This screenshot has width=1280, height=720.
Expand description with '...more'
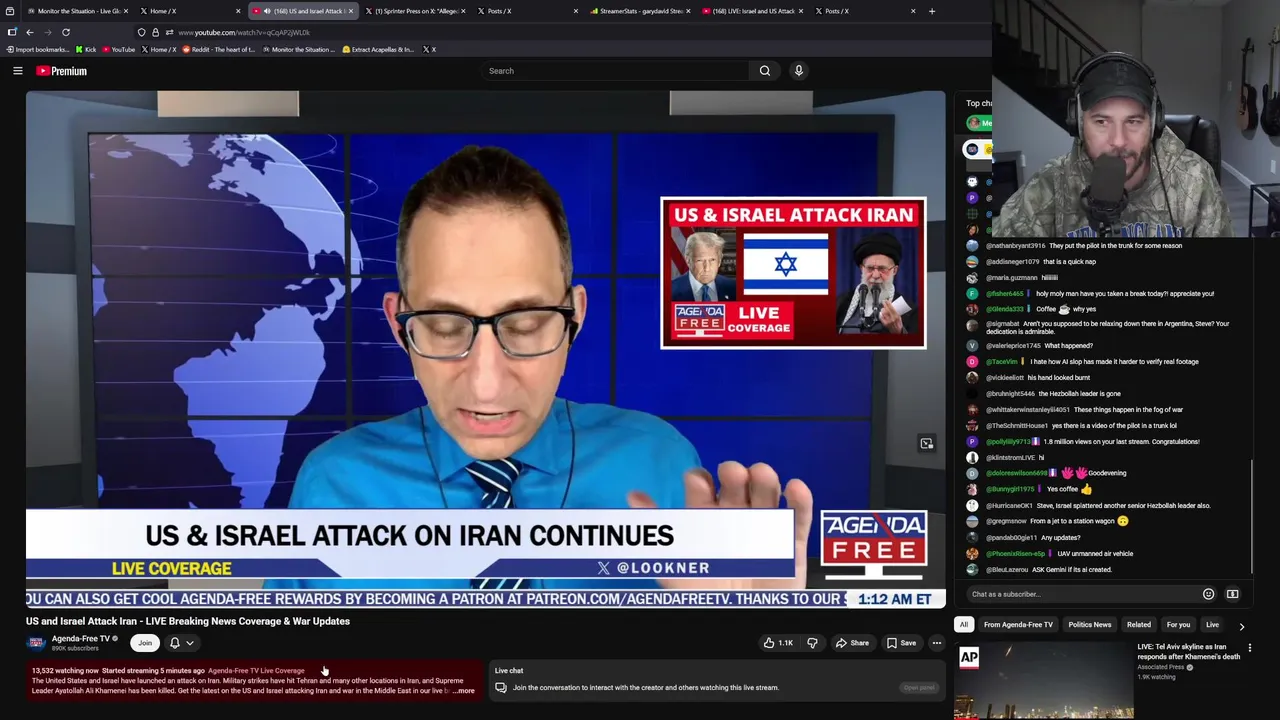pyautogui.click(x=464, y=691)
